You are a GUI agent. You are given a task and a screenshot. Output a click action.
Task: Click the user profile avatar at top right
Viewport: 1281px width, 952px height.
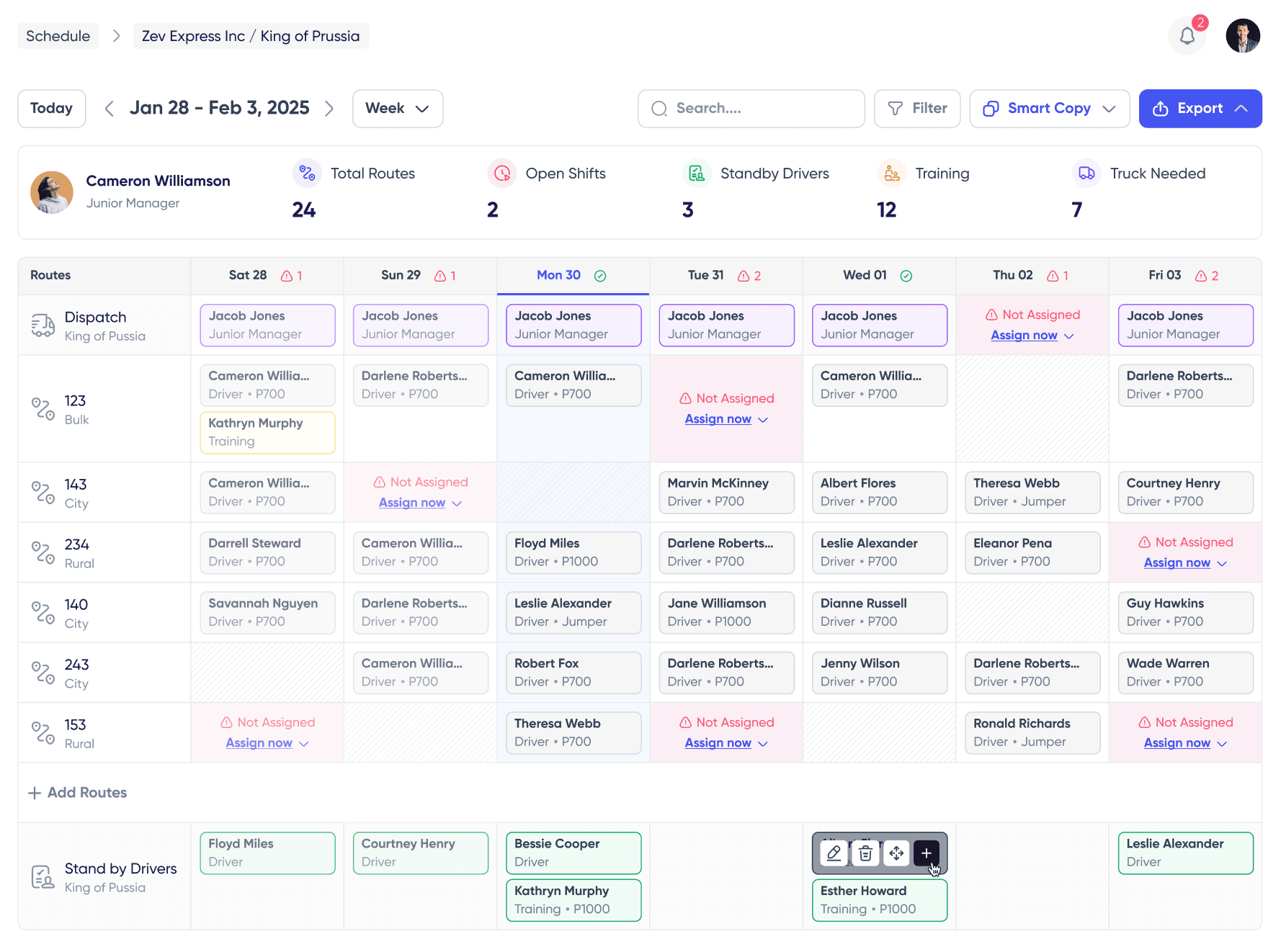click(x=1243, y=36)
